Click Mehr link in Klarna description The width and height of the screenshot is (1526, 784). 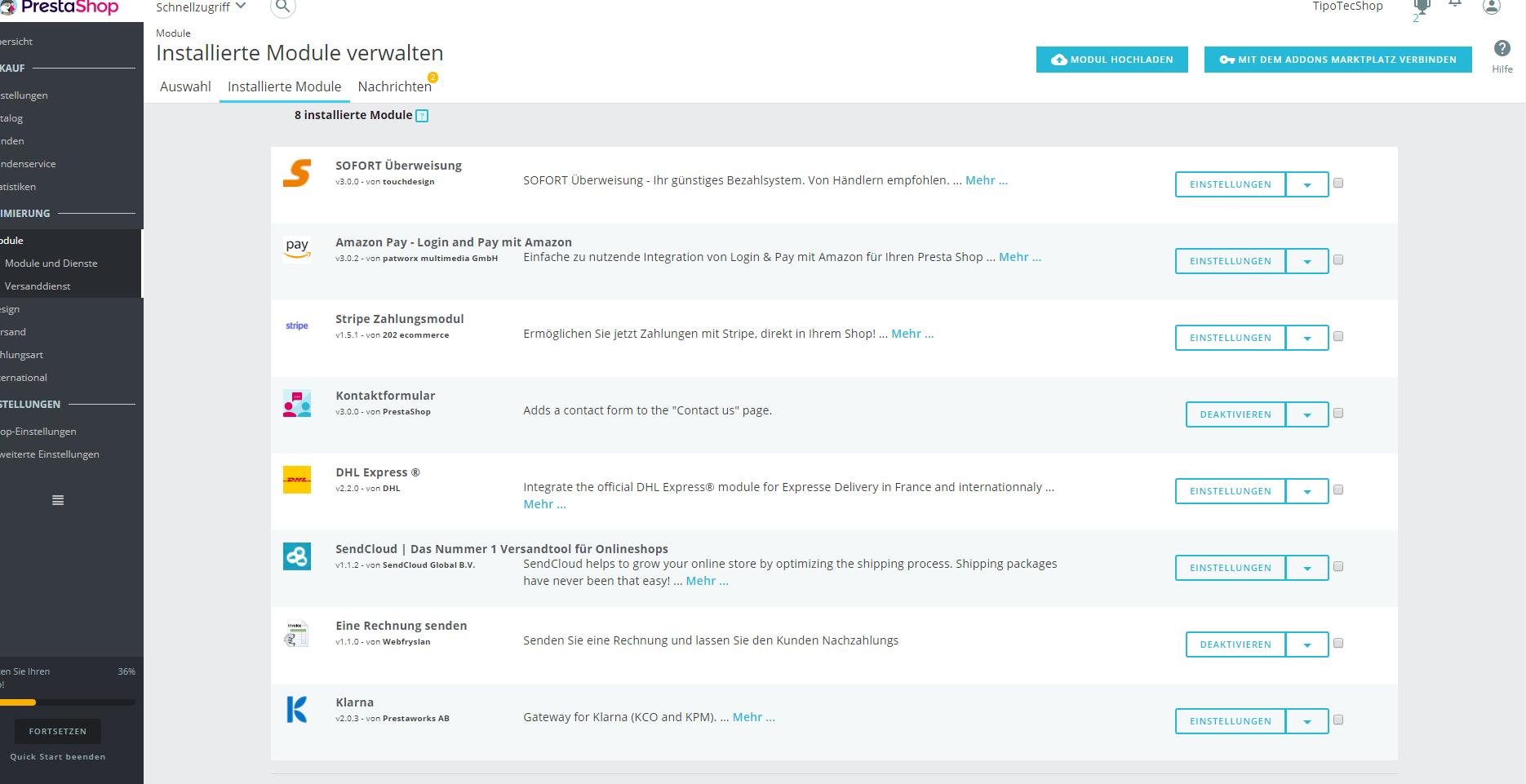[x=754, y=717]
